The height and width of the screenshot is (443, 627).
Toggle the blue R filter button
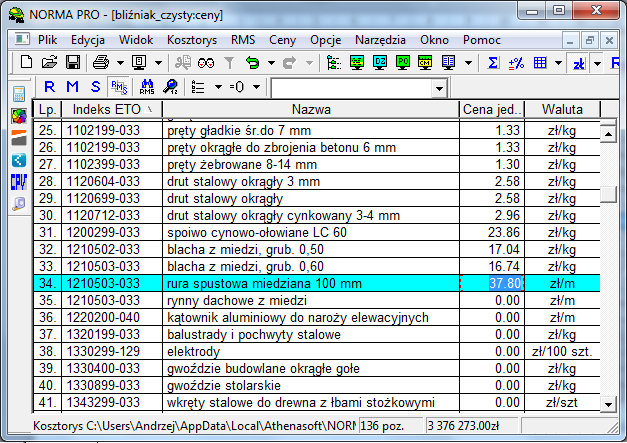tap(49, 87)
